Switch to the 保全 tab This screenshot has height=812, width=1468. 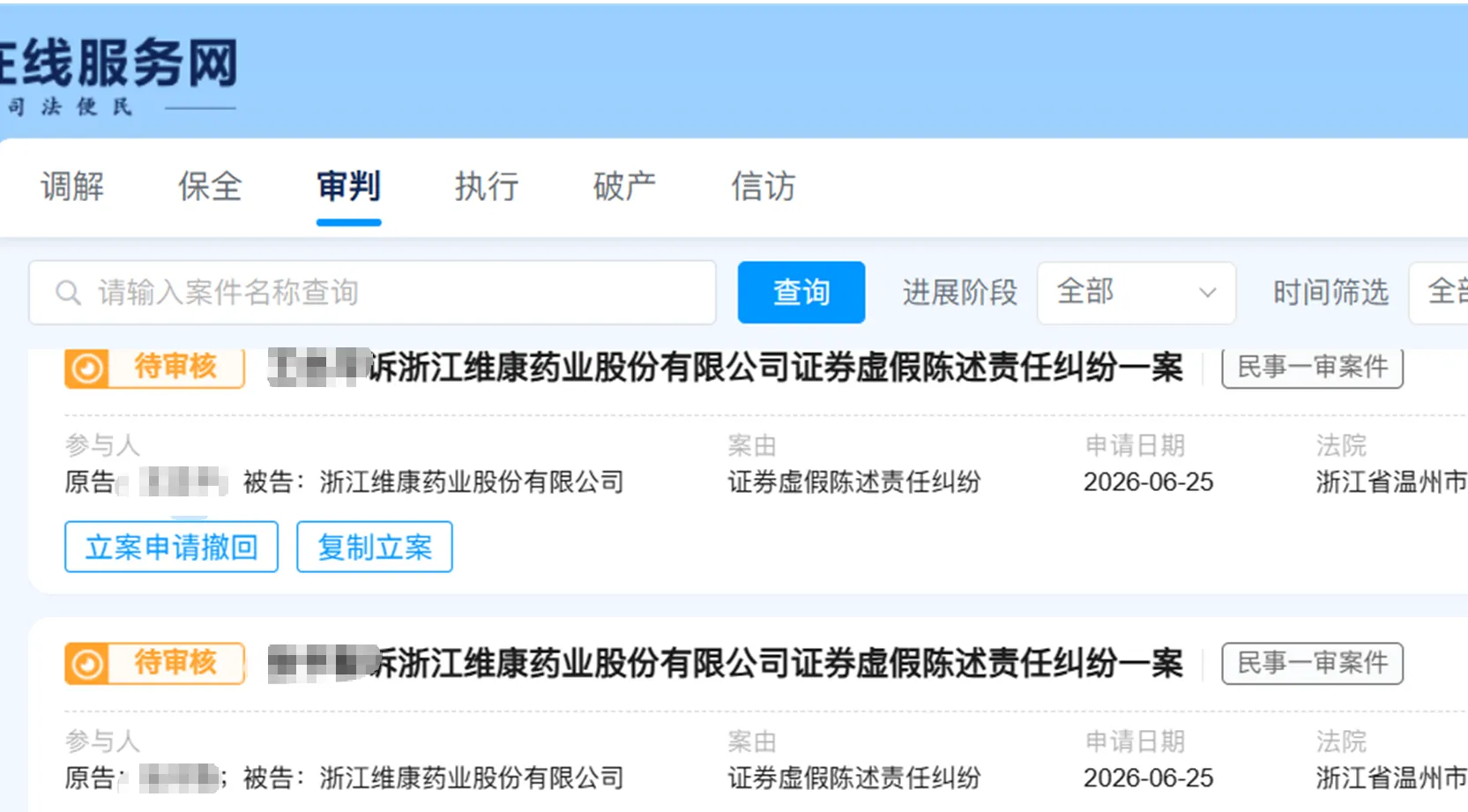click(210, 187)
